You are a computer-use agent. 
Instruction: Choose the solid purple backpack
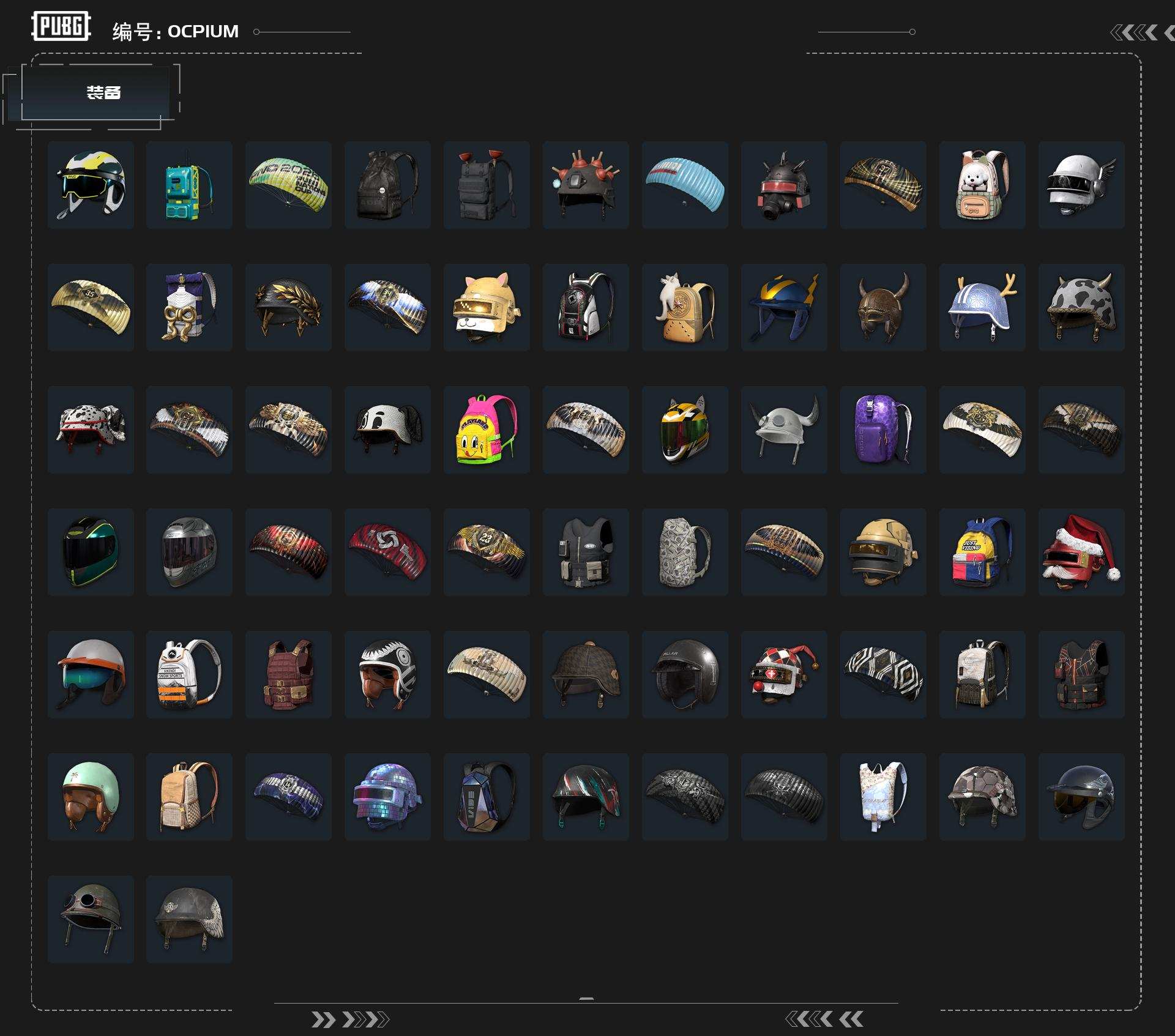(x=883, y=430)
